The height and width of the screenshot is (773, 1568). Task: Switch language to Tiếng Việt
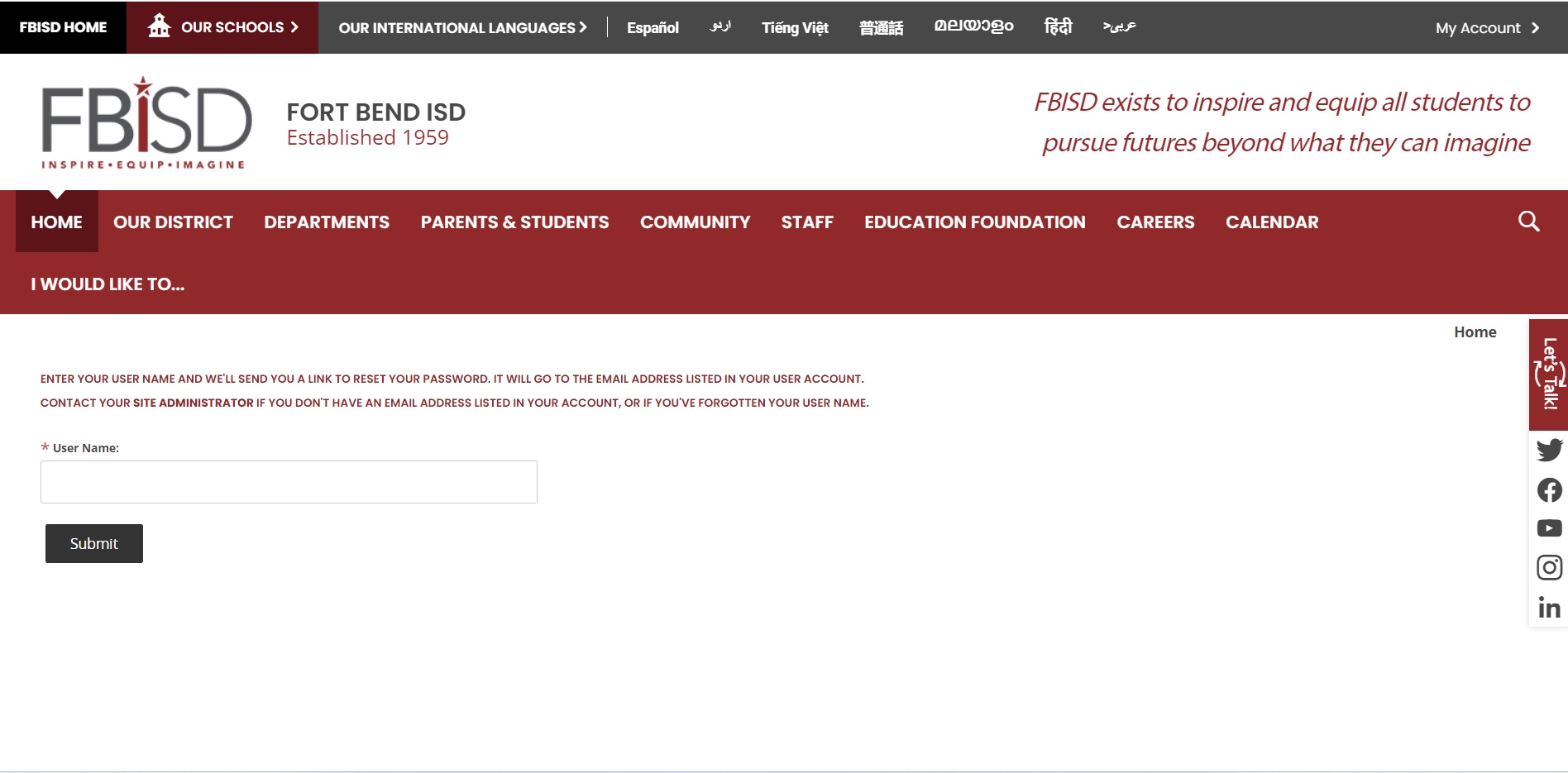point(795,28)
